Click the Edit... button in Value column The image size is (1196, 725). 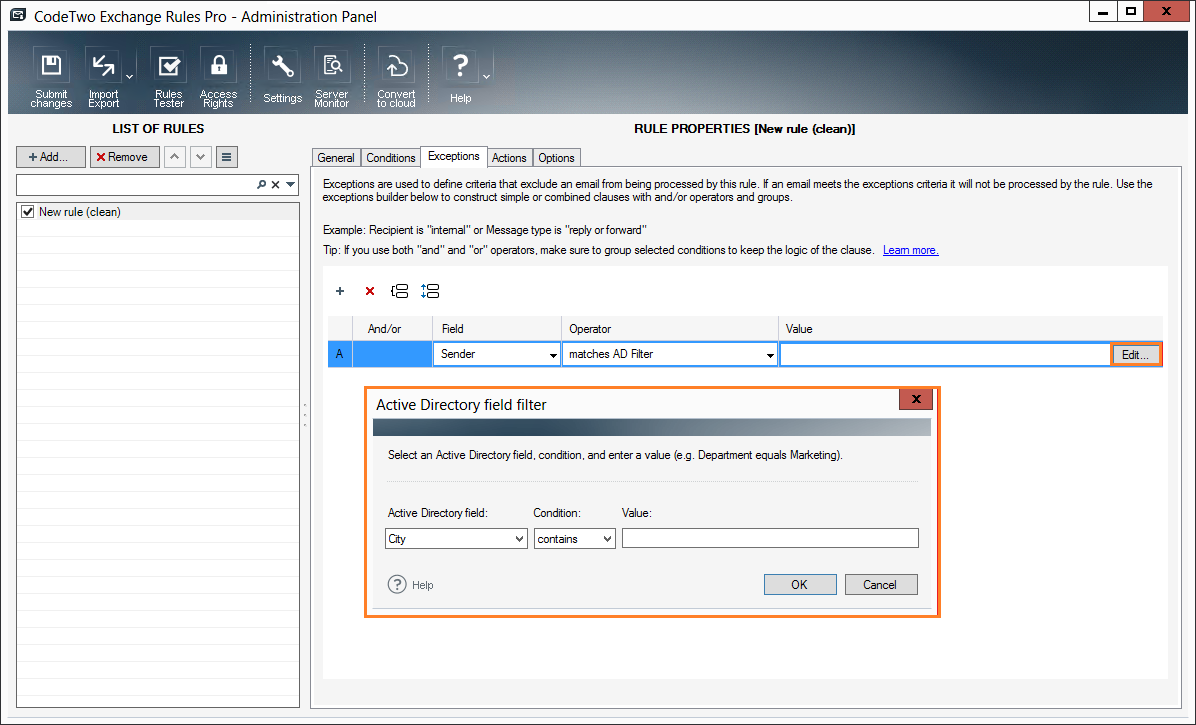(x=1135, y=355)
